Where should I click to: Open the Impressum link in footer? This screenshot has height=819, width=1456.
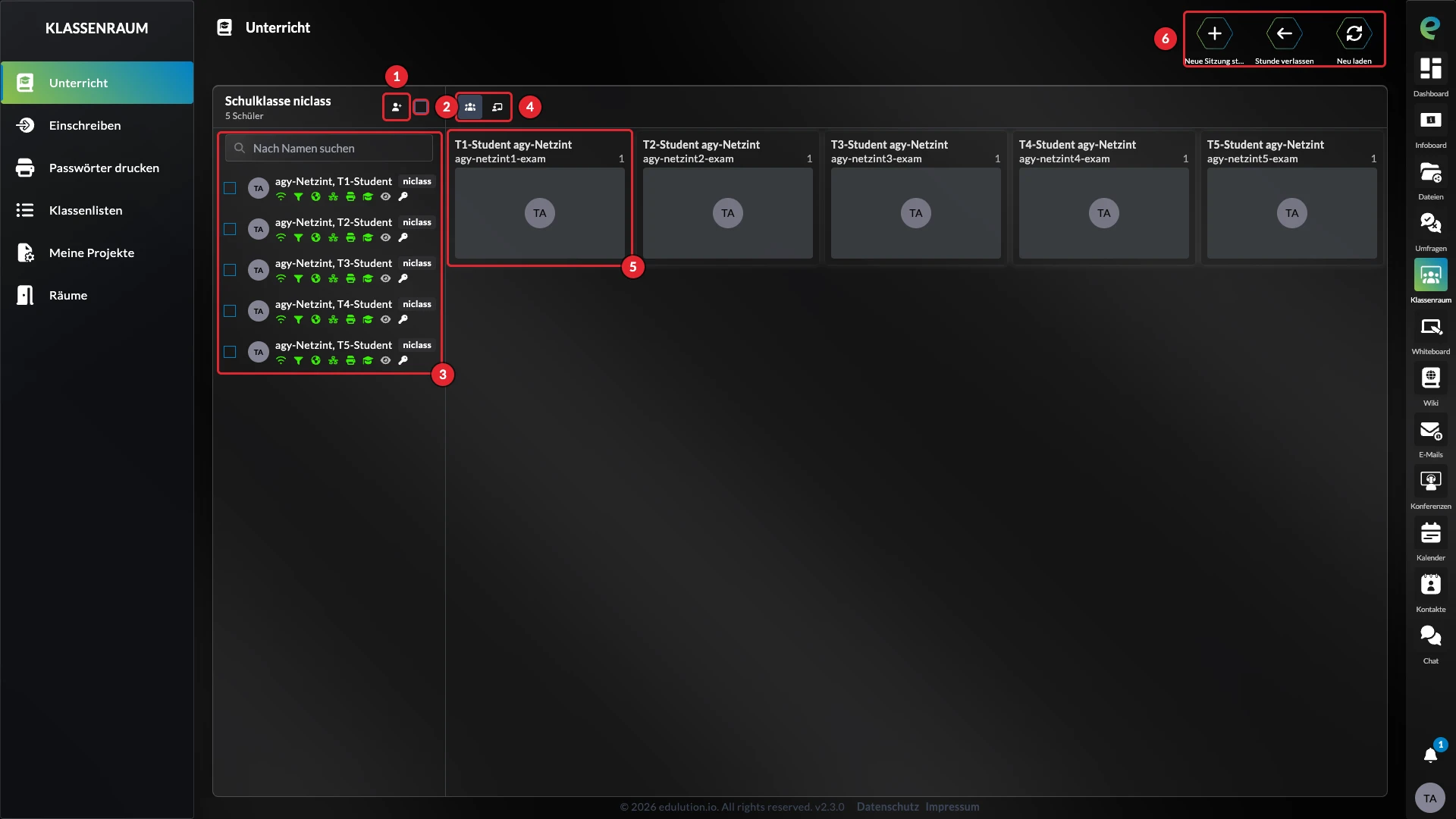(952, 807)
